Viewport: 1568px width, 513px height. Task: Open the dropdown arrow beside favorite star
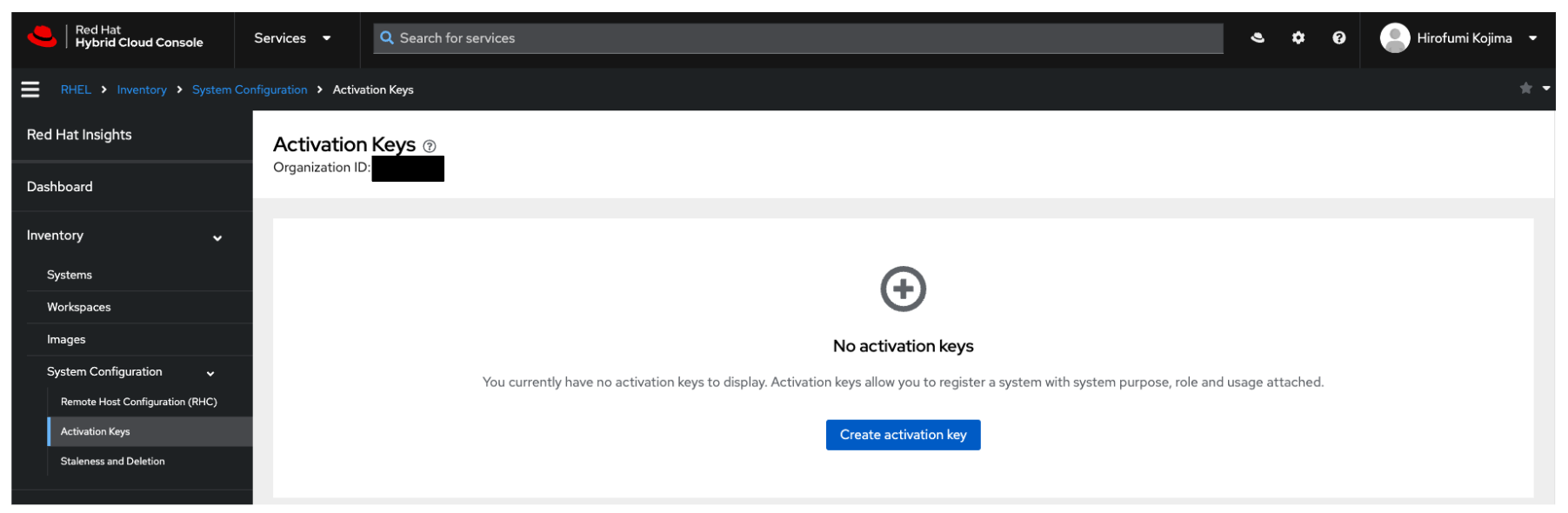click(x=1546, y=88)
